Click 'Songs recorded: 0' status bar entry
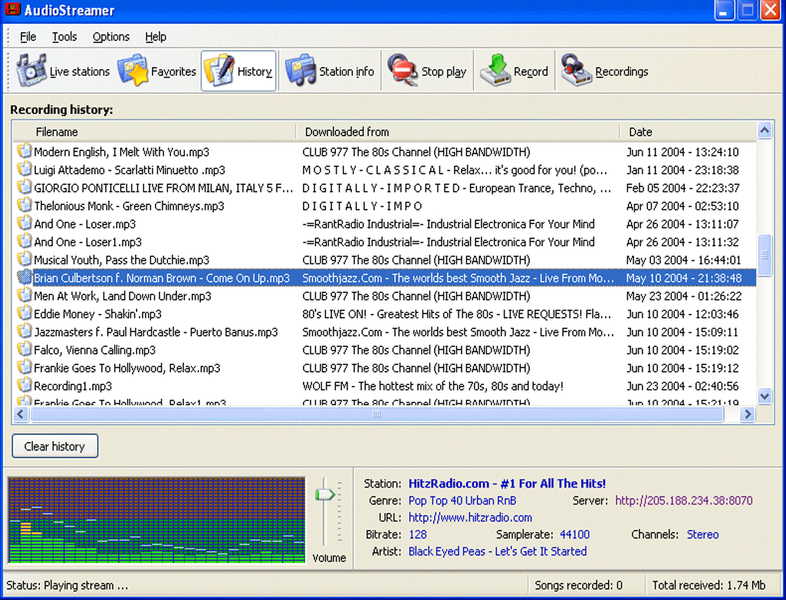 click(x=578, y=585)
